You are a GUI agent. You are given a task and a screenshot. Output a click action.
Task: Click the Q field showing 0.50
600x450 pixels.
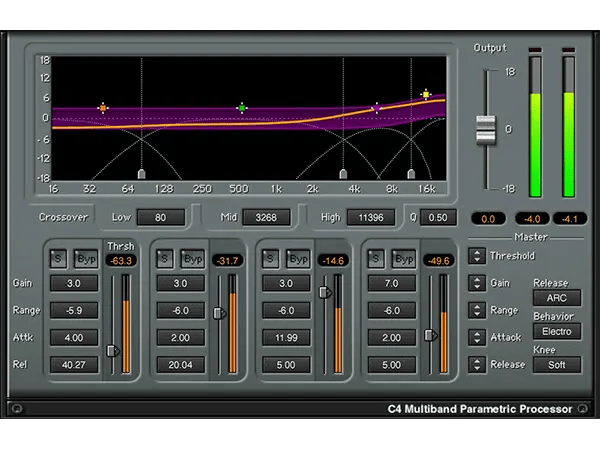click(x=438, y=217)
